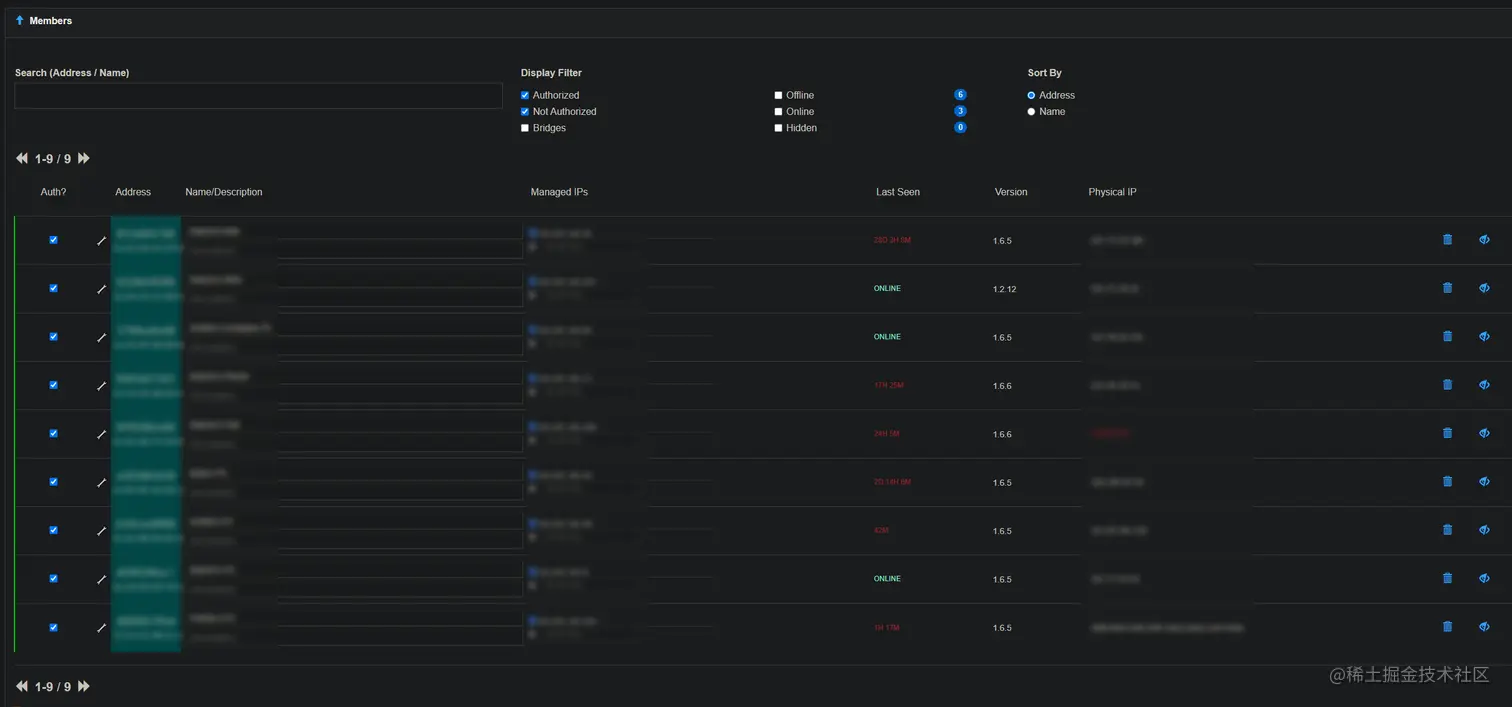
Task: Click the Address column header
Action: coord(133,192)
